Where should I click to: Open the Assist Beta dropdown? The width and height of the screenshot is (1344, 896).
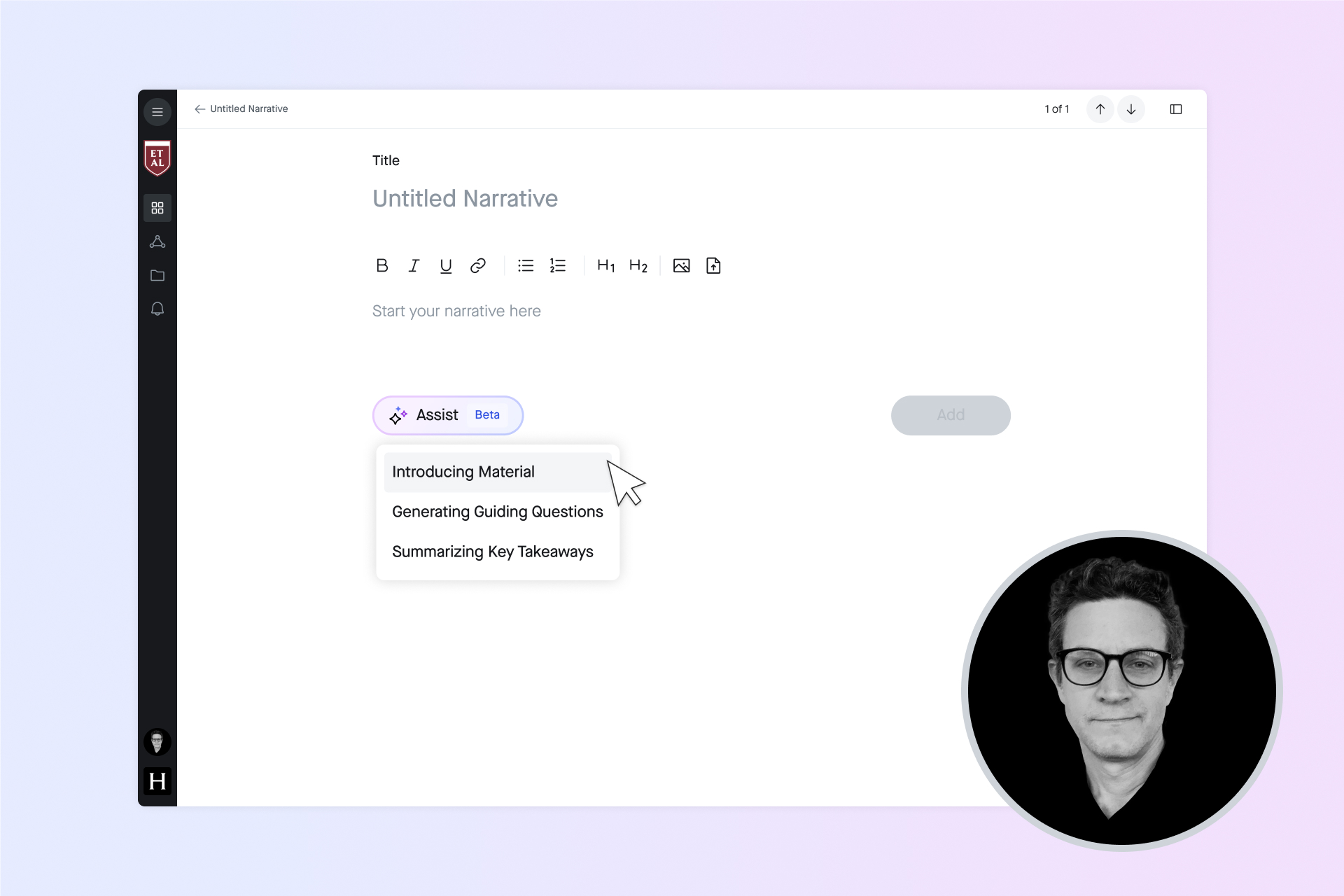click(448, 415)
